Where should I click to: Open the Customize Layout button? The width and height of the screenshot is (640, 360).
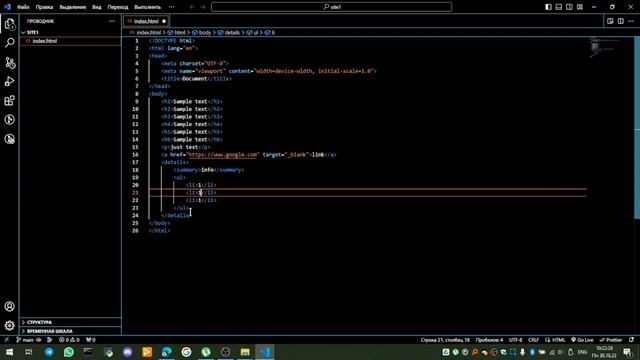click(580, 7)
